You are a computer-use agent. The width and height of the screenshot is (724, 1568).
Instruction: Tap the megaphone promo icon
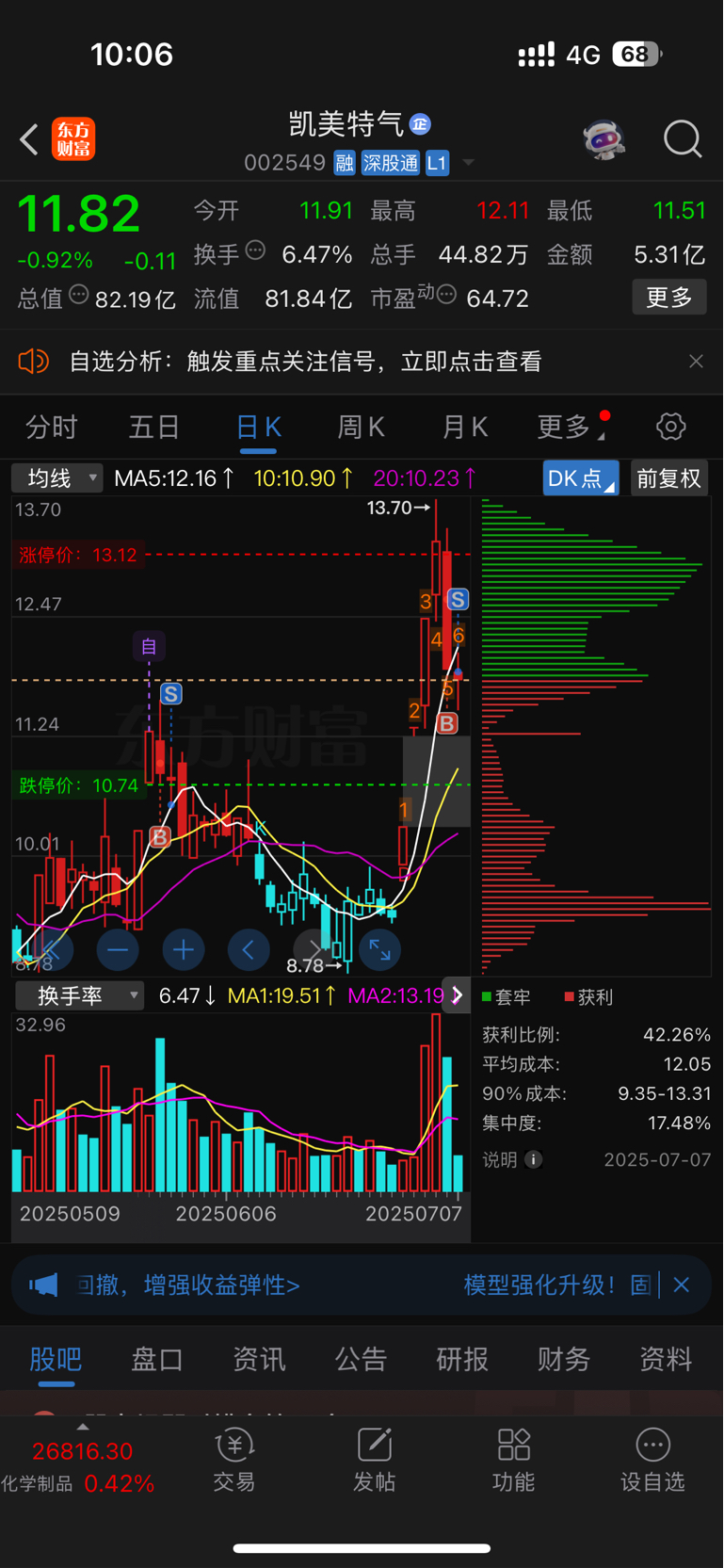coord(43,1285)
